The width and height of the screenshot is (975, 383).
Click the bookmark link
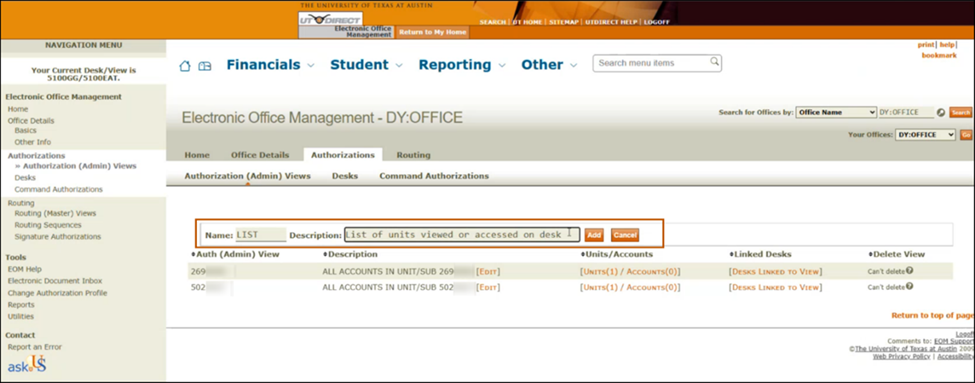pos(939,55)
